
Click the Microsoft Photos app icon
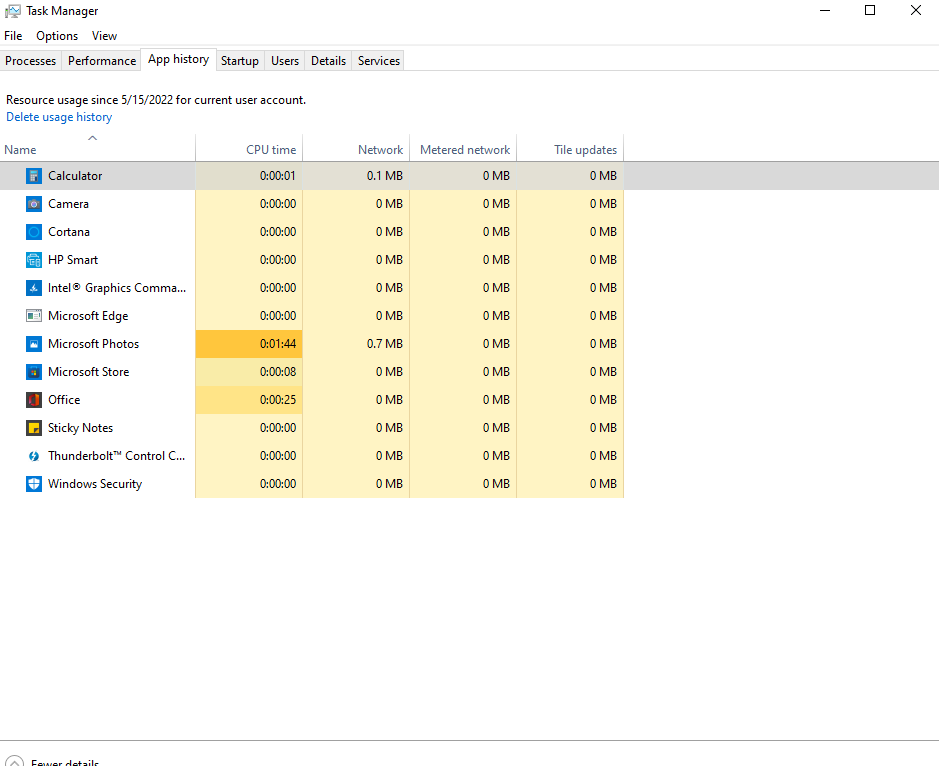(x=34, y=344)
